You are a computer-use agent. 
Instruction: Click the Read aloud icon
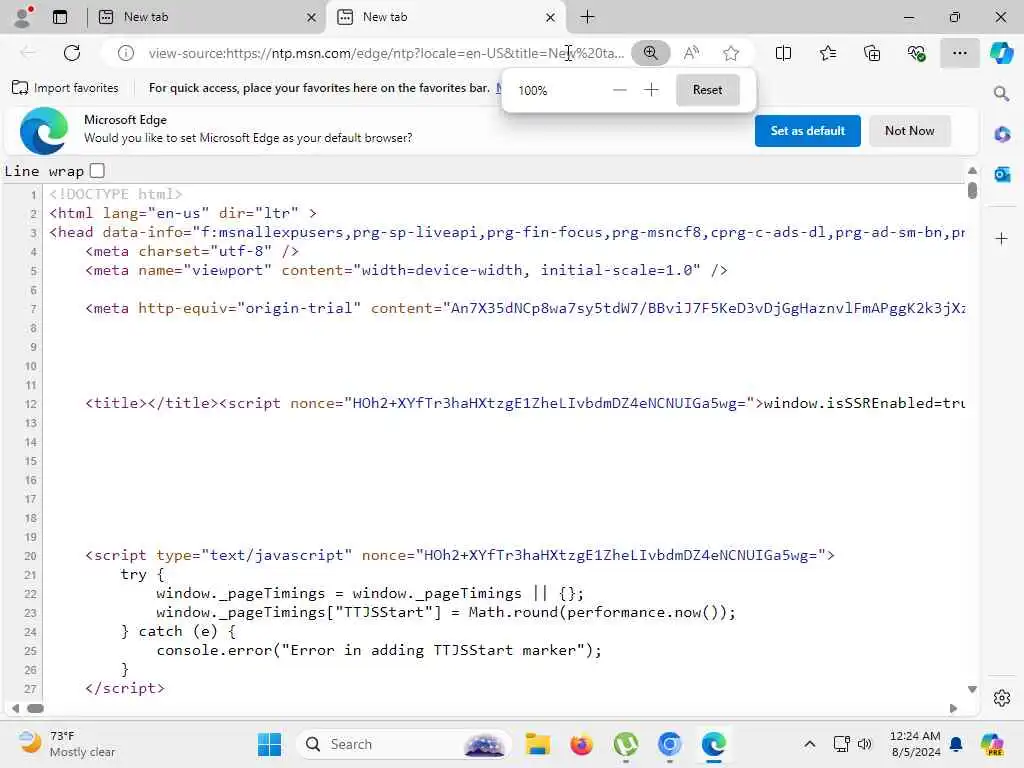691,53
